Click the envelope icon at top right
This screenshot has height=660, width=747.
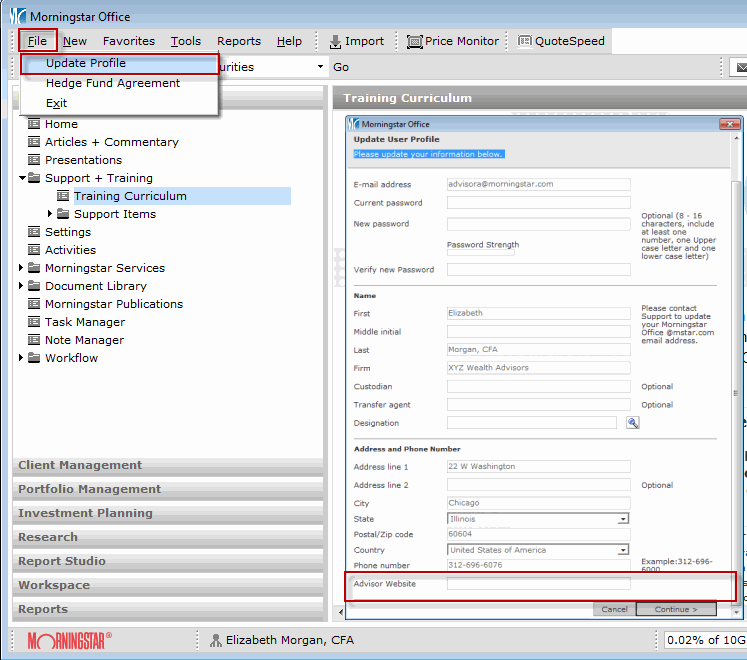point(739,68)
